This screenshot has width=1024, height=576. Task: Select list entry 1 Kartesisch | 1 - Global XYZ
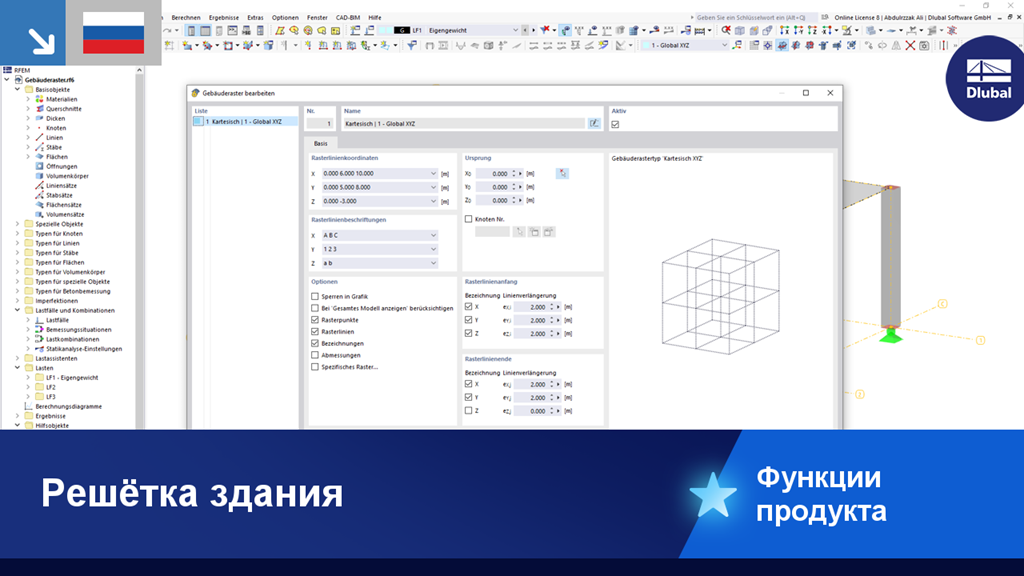tap(246, 121)
